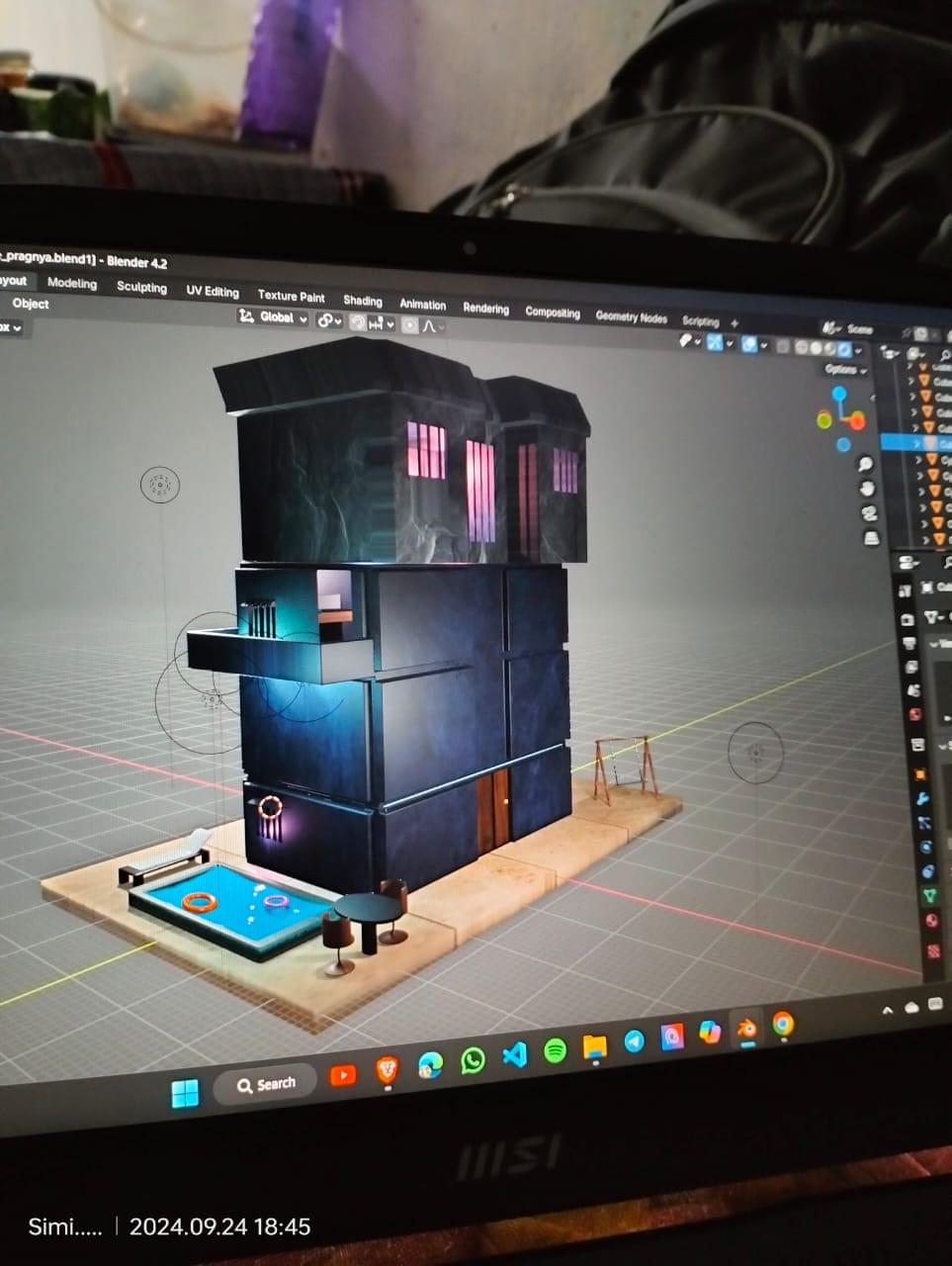Toggle viewport overlays button
952x1266 pixels.
(x=750, y=344)
